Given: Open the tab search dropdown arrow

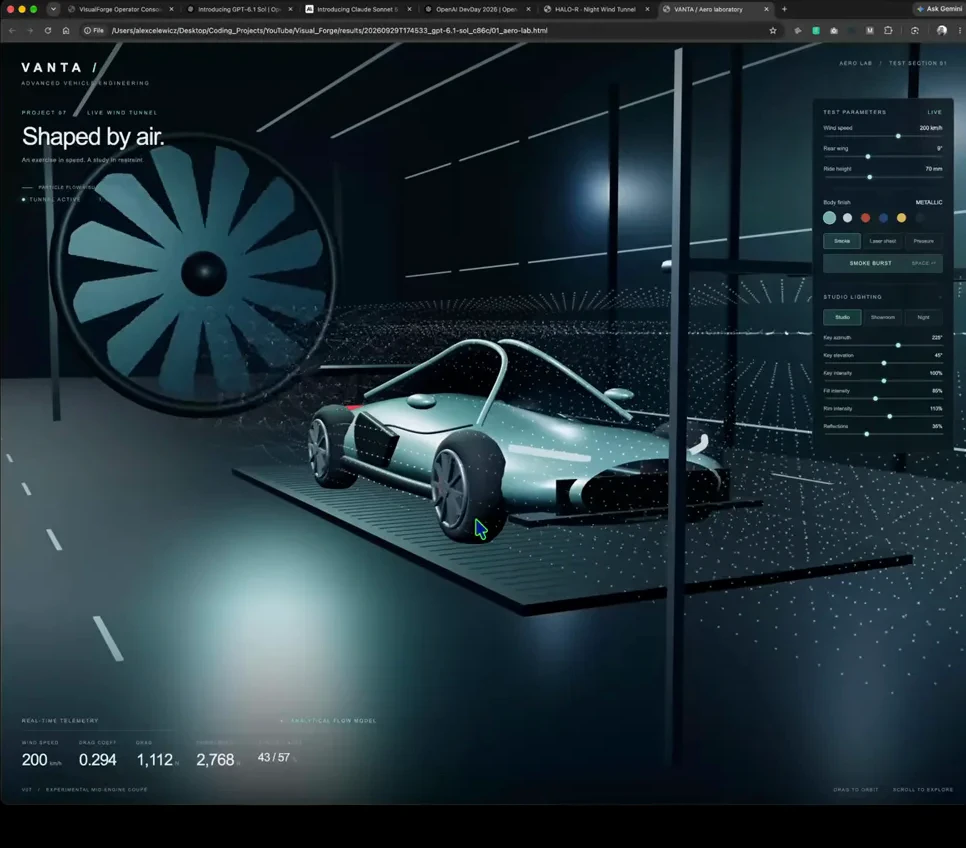Looking at the screenshot, I should click(54, 9).
